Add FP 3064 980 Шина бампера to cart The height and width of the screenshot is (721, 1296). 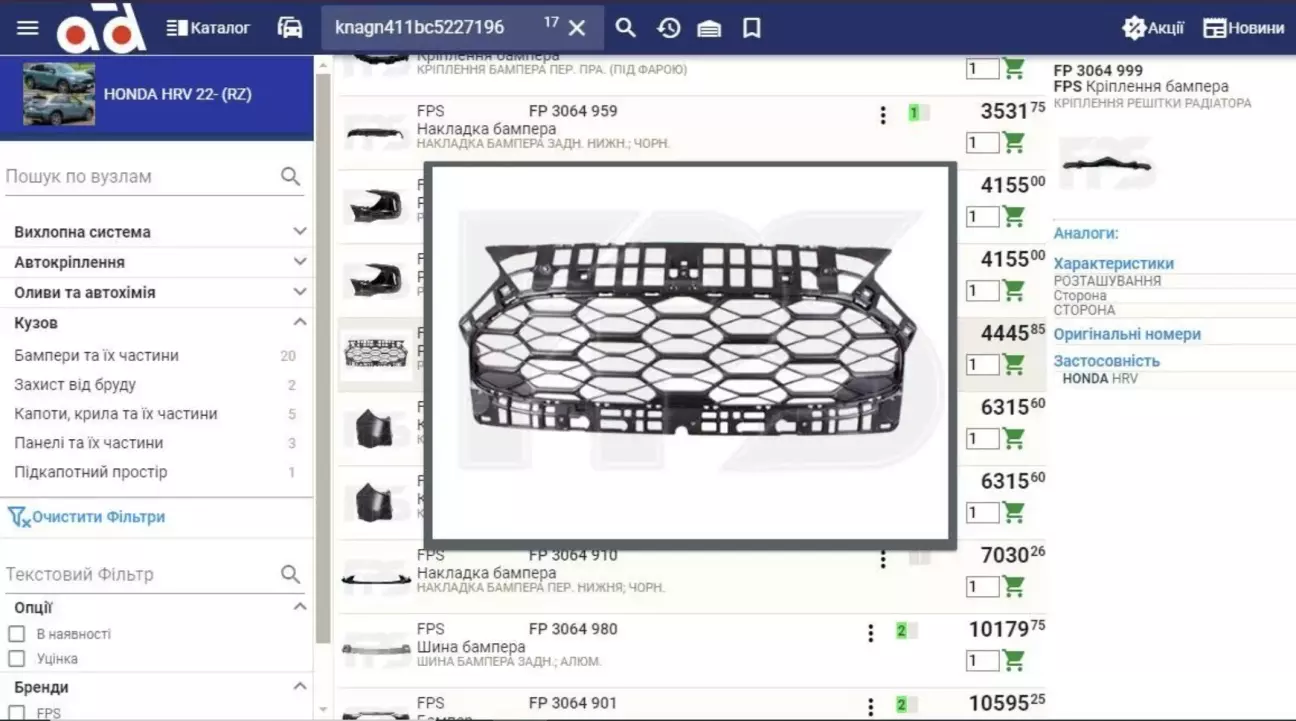tap(1014, 661)
